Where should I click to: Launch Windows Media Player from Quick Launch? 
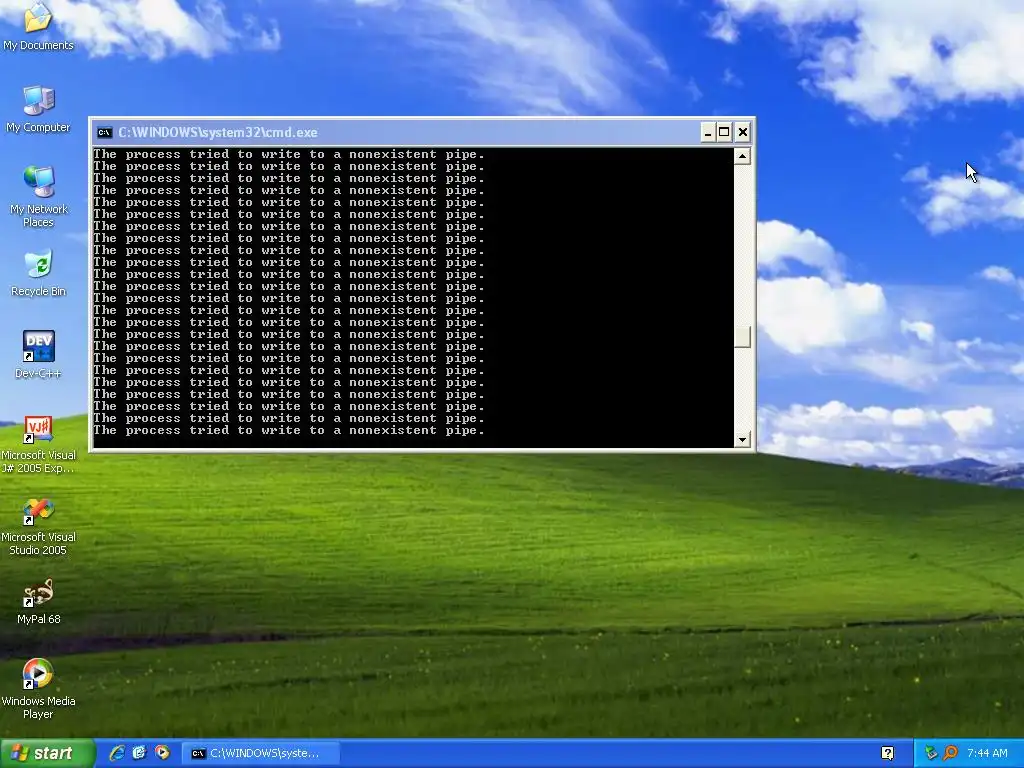pos(162,753)
